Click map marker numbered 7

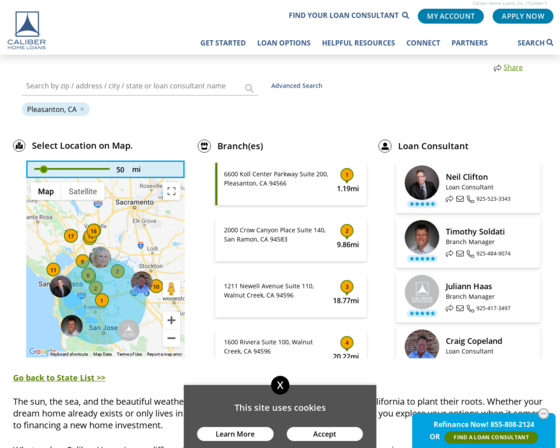[118, 272]
